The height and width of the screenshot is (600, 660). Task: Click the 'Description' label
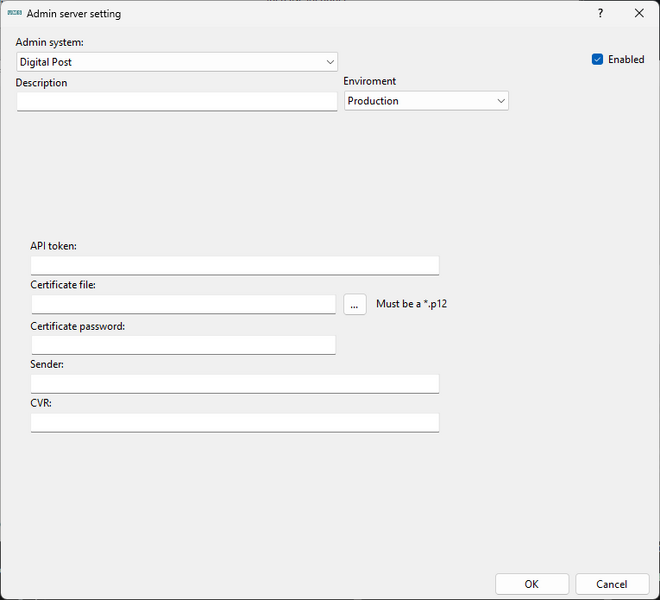pyautogui.click(x=41, y=83)
